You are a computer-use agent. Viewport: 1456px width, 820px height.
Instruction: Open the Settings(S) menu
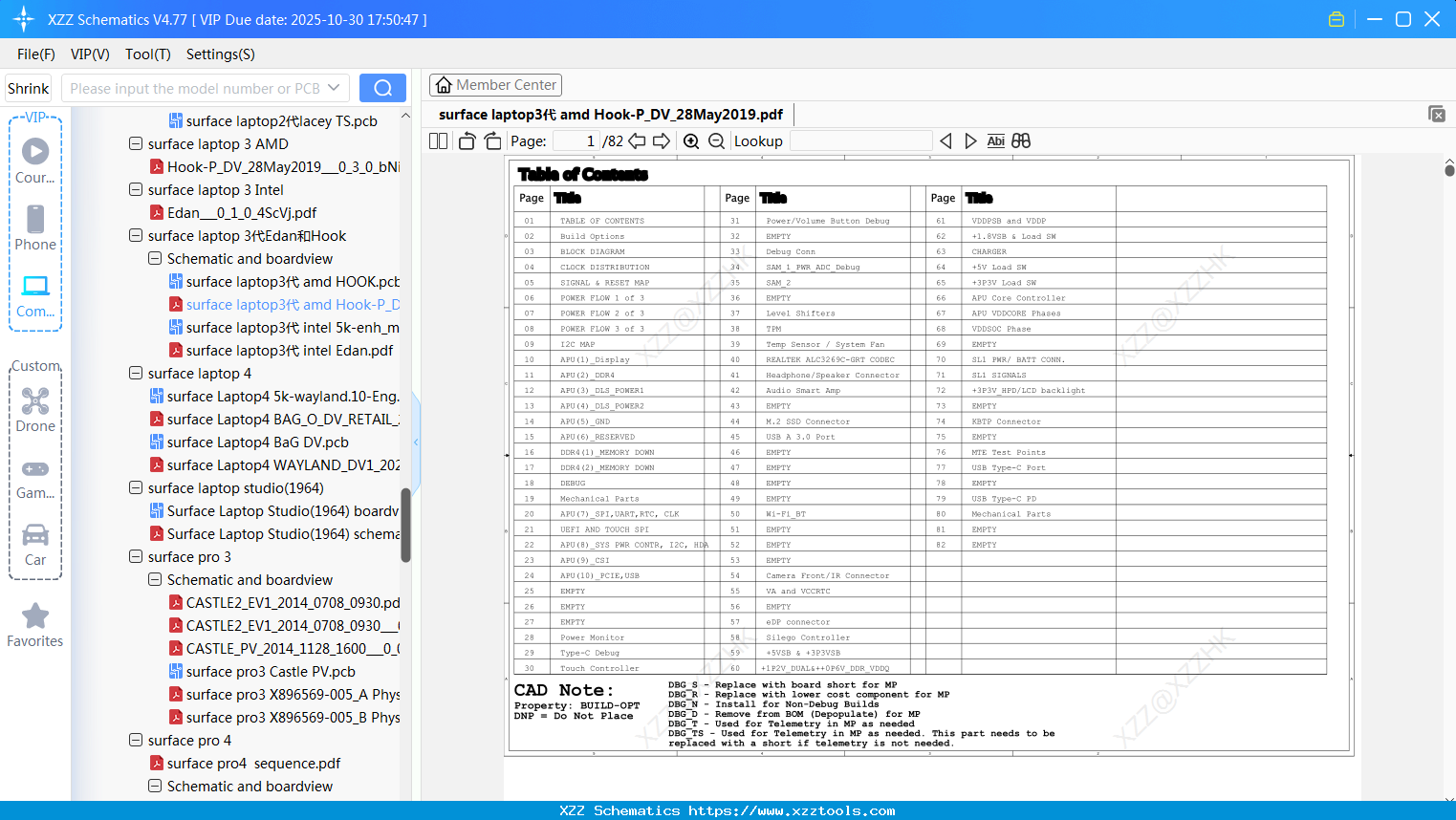221,54
